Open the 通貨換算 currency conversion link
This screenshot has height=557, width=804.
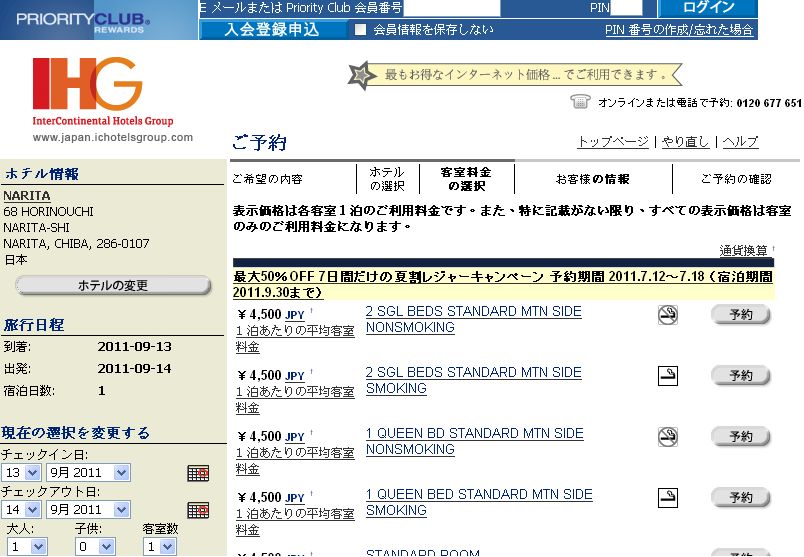click(743, 250)
